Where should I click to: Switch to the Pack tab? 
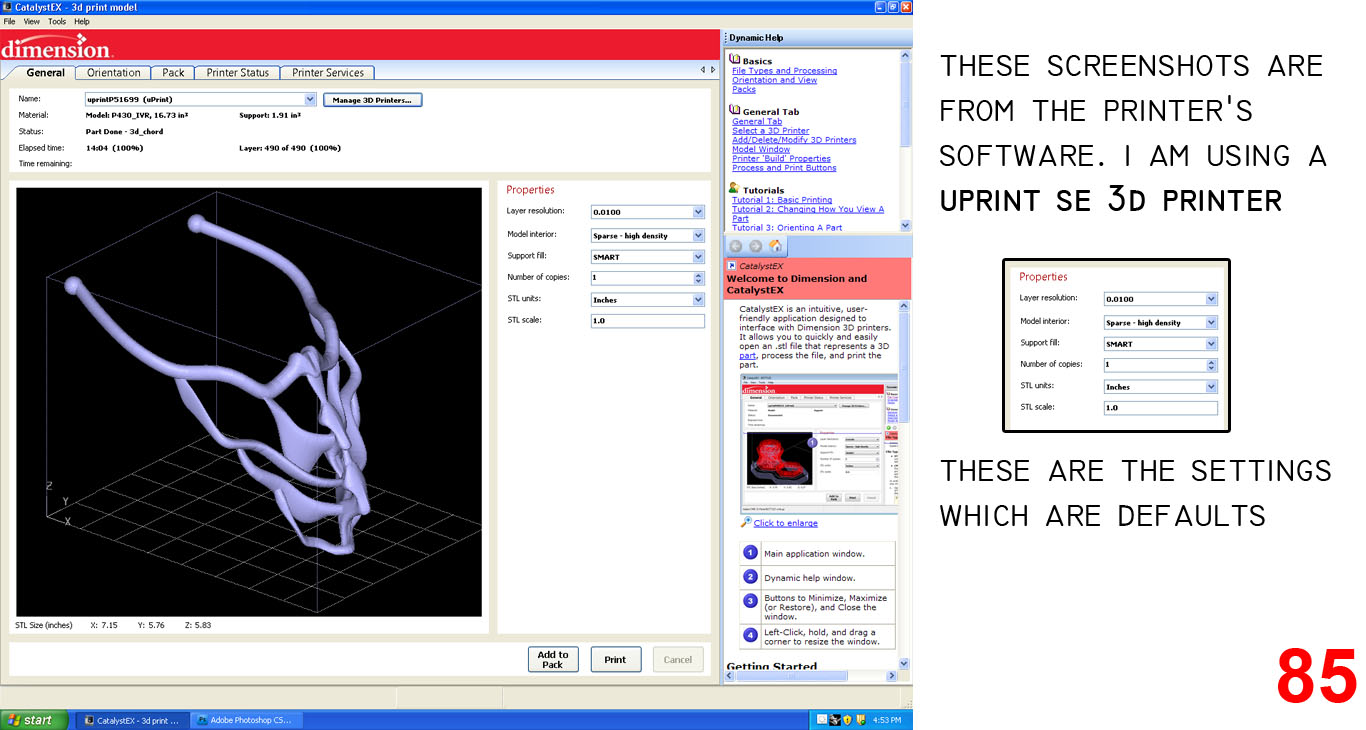(174, 72)
